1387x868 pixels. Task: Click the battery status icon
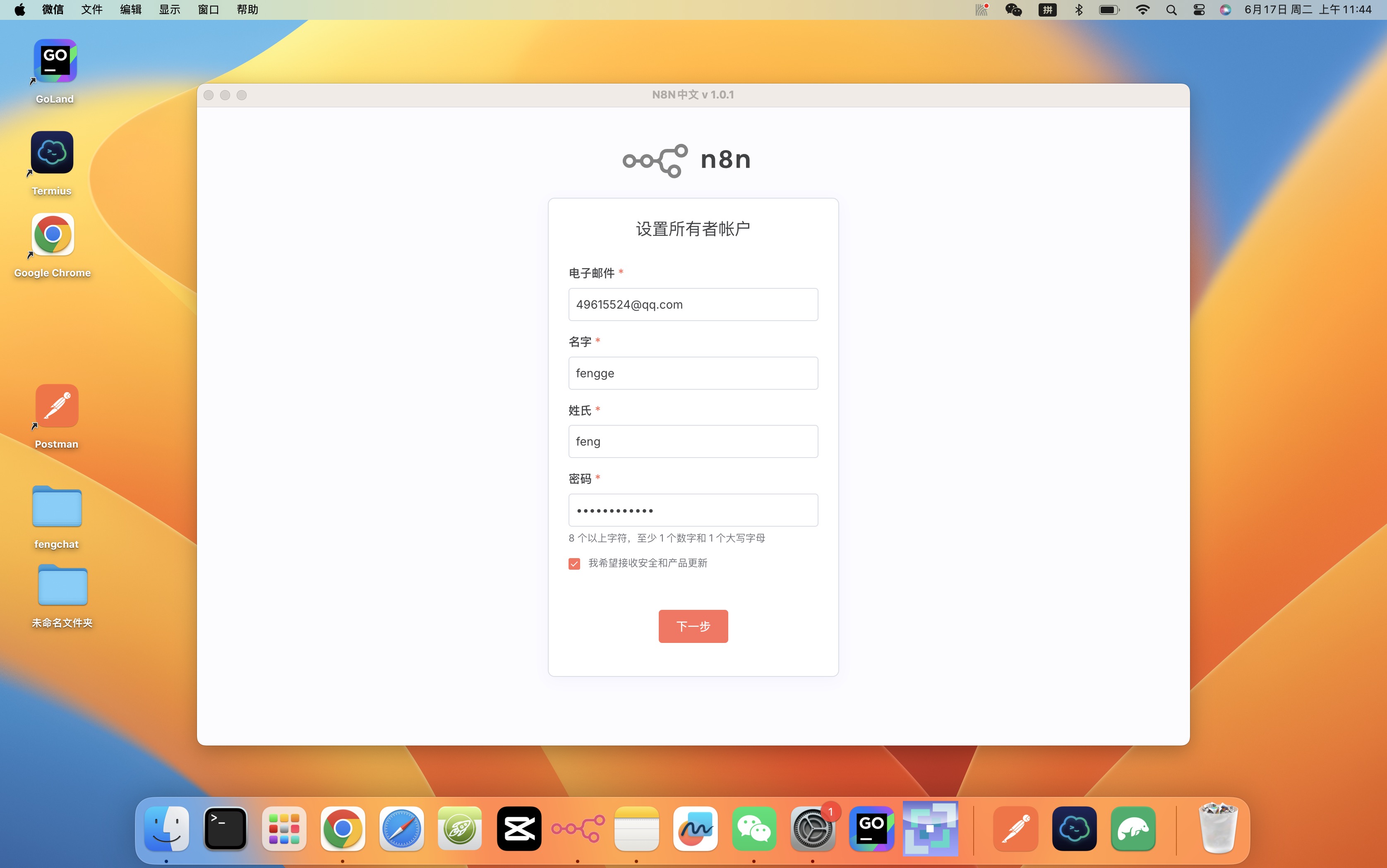[x=1109, y=10]
